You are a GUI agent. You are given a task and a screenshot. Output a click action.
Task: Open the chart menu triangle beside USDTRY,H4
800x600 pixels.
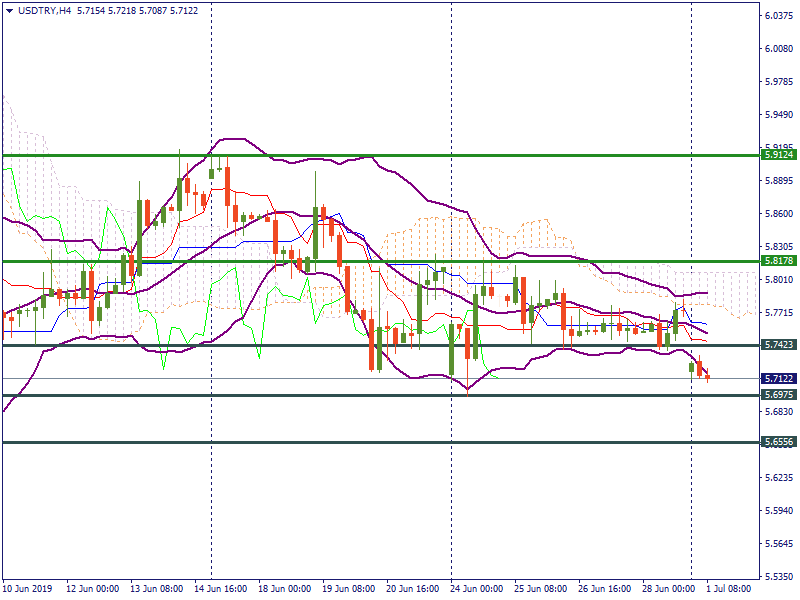click(x=8, y=10)
